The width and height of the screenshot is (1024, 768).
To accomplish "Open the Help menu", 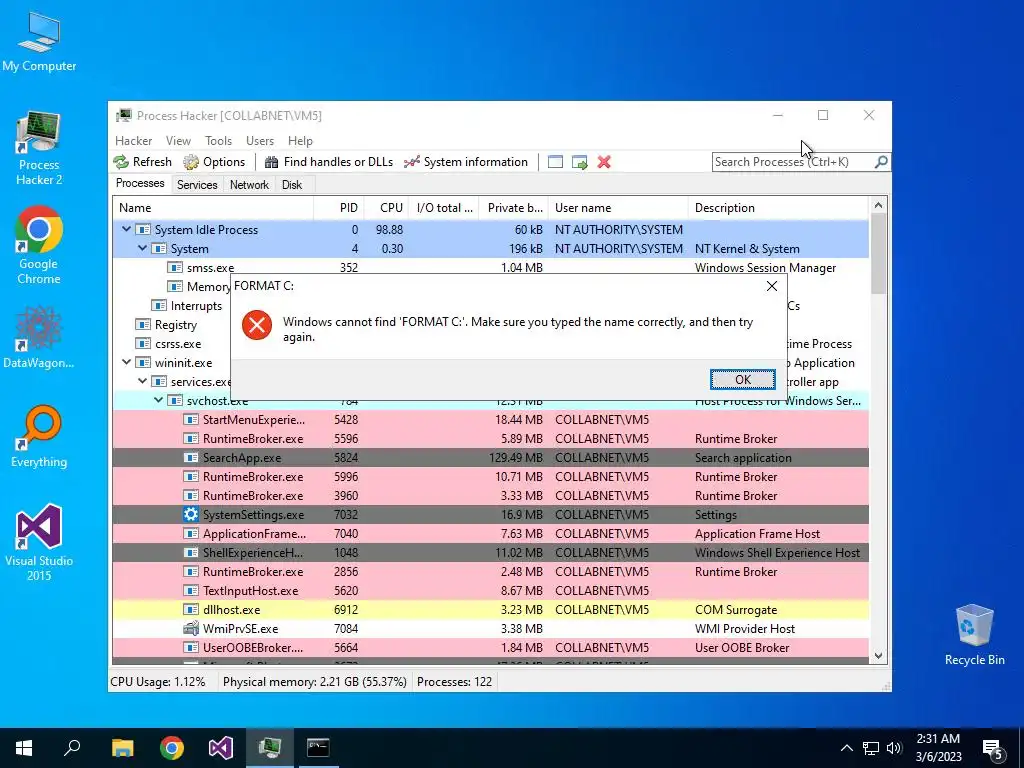I will tap(300, 141).
